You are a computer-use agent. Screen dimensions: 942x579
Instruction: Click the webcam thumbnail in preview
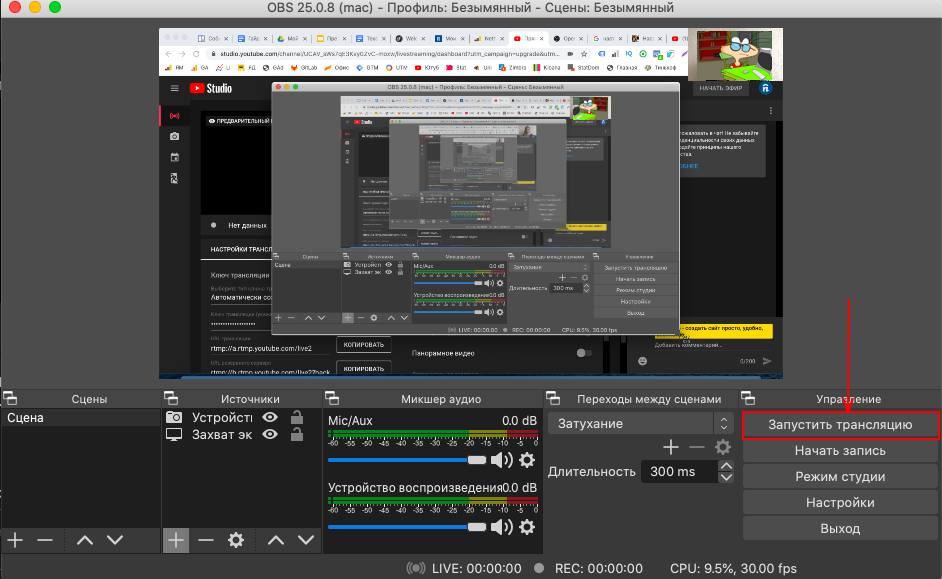[x=735, y=55]
